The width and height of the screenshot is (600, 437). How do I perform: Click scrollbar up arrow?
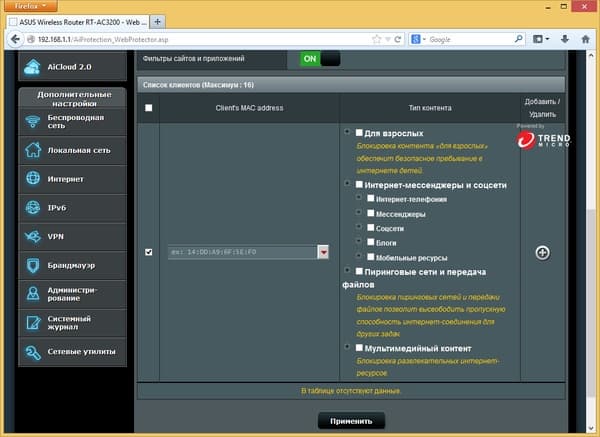pos(590,56)
